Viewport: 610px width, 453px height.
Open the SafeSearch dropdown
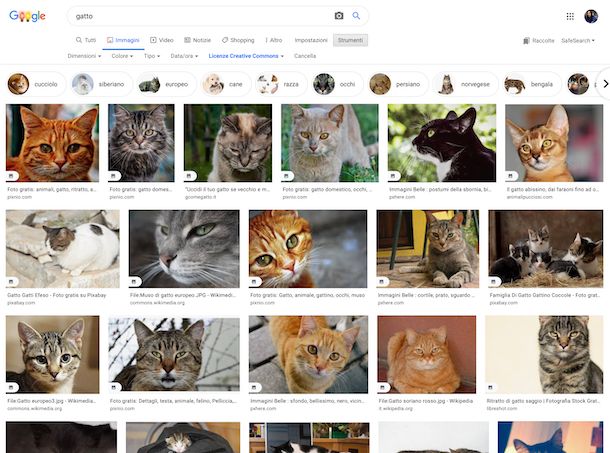click(578, 40)
